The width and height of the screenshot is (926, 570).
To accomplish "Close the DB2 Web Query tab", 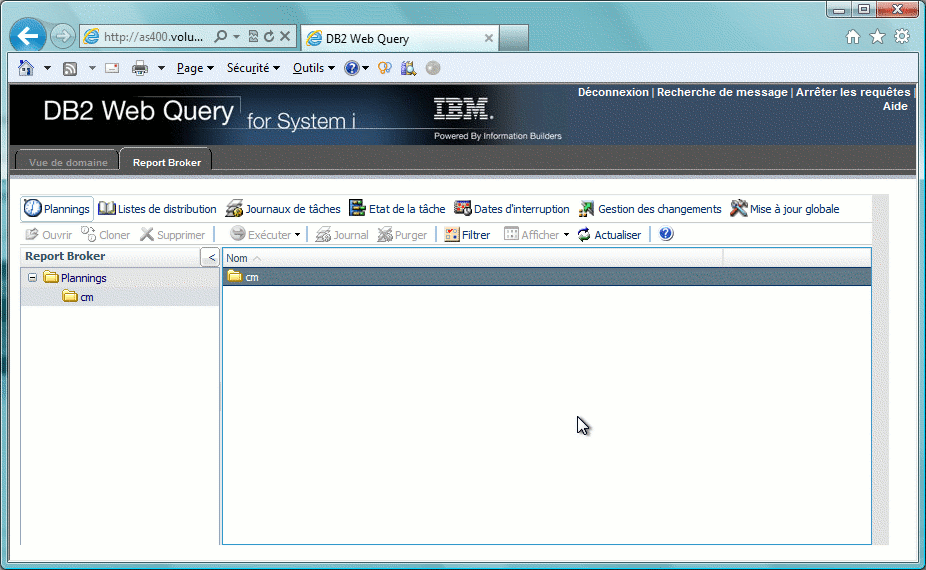I will click(488, 38).
